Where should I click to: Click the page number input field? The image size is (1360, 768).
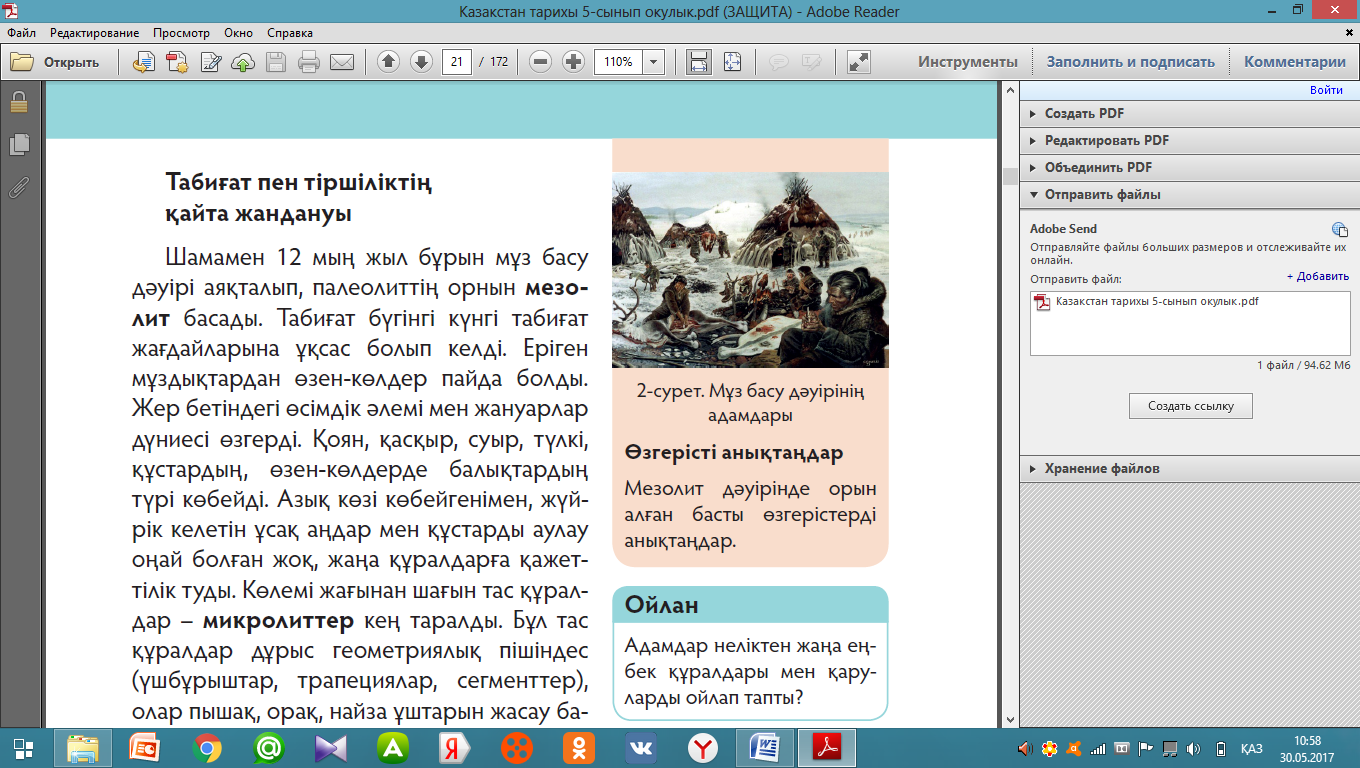[457, 62]
